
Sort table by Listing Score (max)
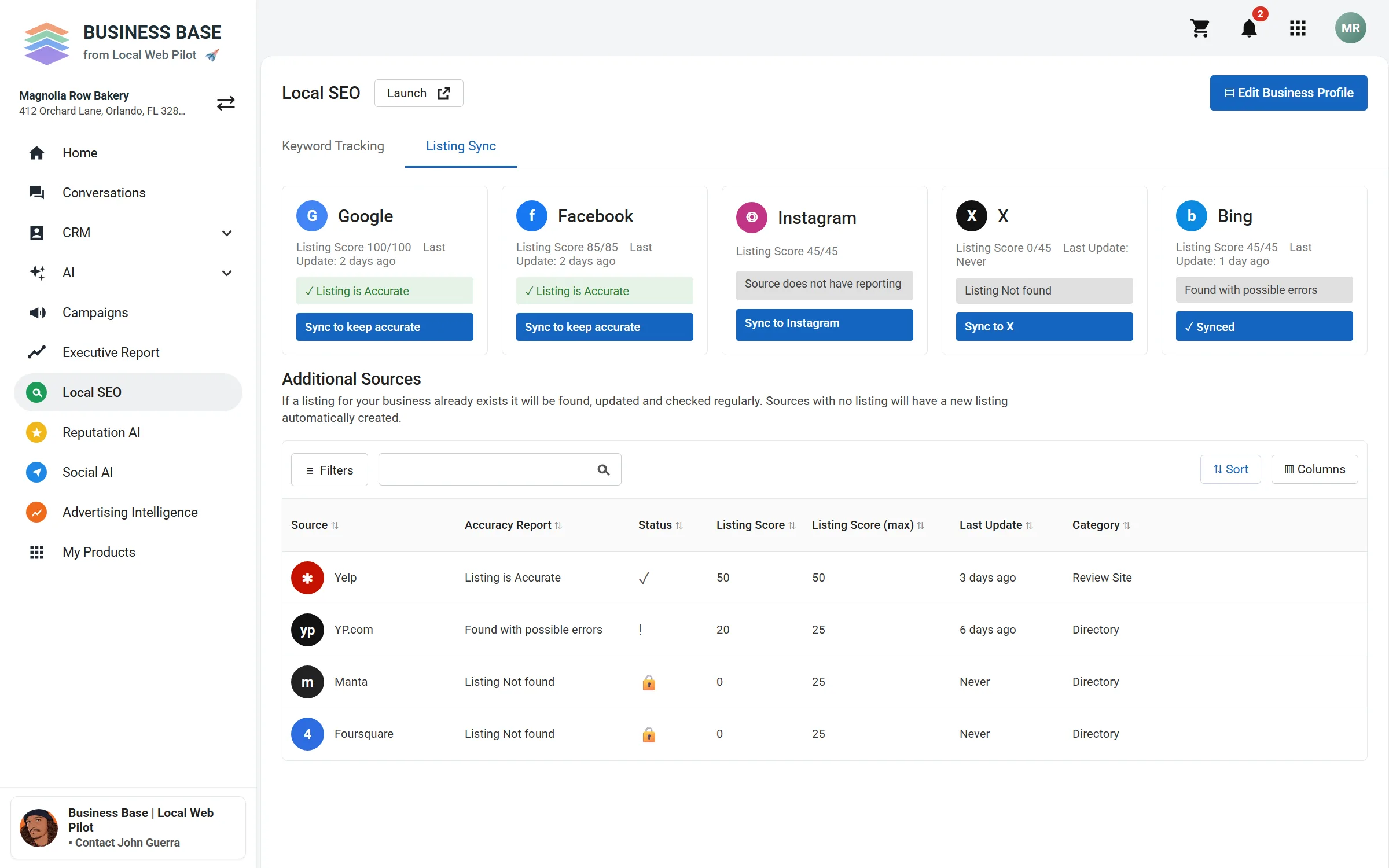pos(868,525)
